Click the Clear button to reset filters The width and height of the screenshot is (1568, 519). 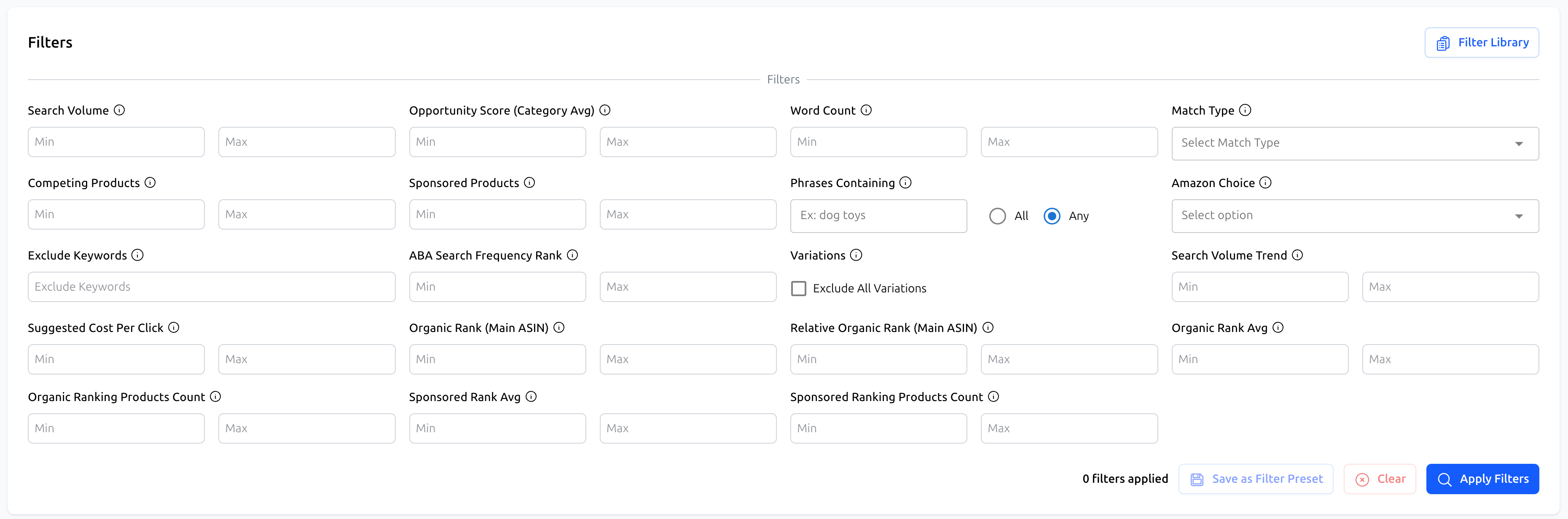[1379, 478]
